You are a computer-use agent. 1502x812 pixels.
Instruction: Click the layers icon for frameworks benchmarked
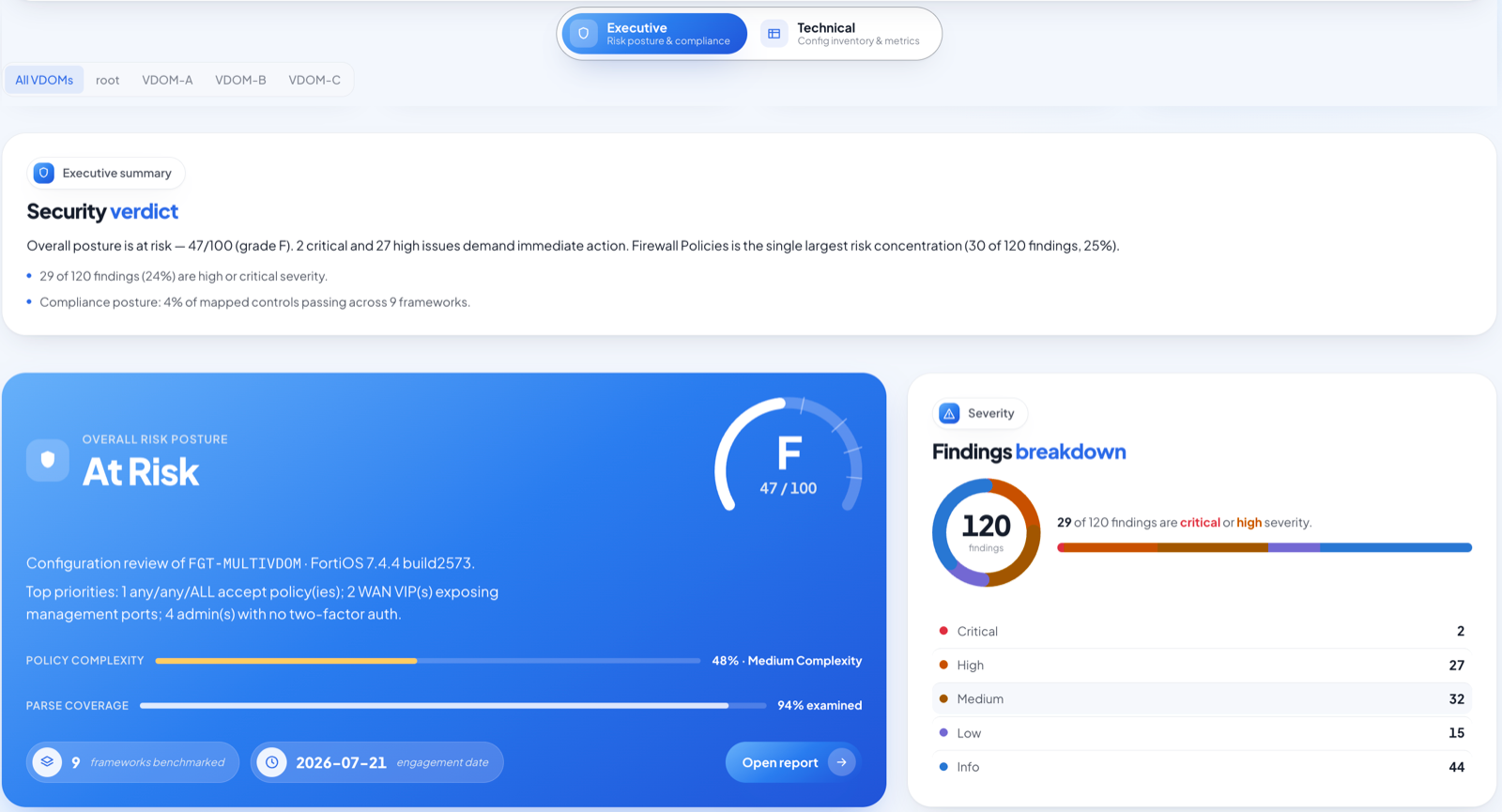[x=47, y=762]
